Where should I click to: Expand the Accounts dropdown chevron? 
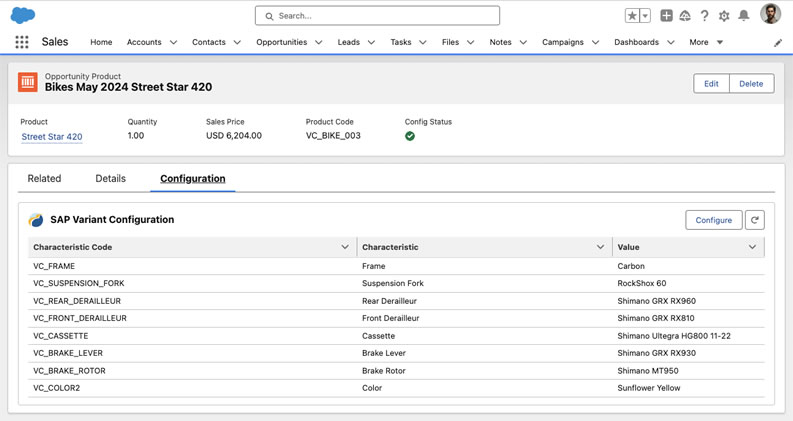click(173, 43)
